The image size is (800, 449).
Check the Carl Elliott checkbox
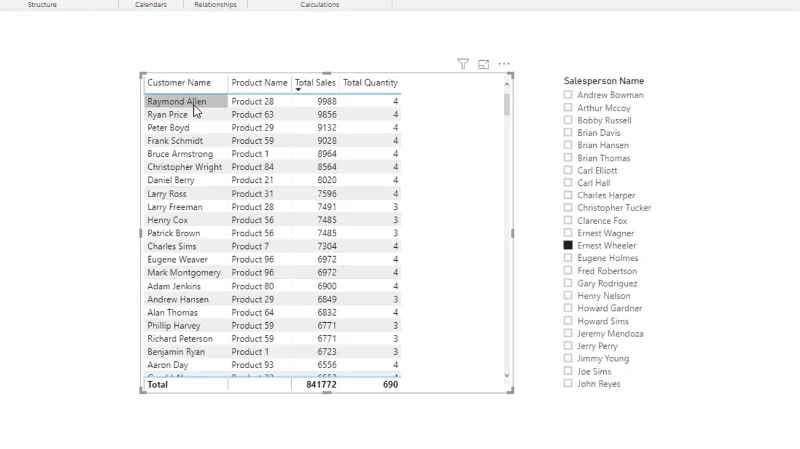pyautogui.click(x=568, y=170)
